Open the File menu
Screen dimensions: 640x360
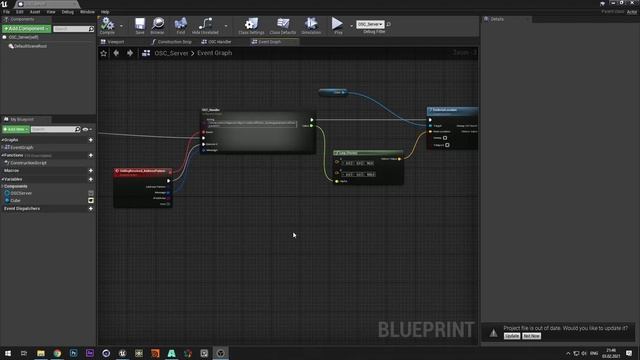click(6, 12)
